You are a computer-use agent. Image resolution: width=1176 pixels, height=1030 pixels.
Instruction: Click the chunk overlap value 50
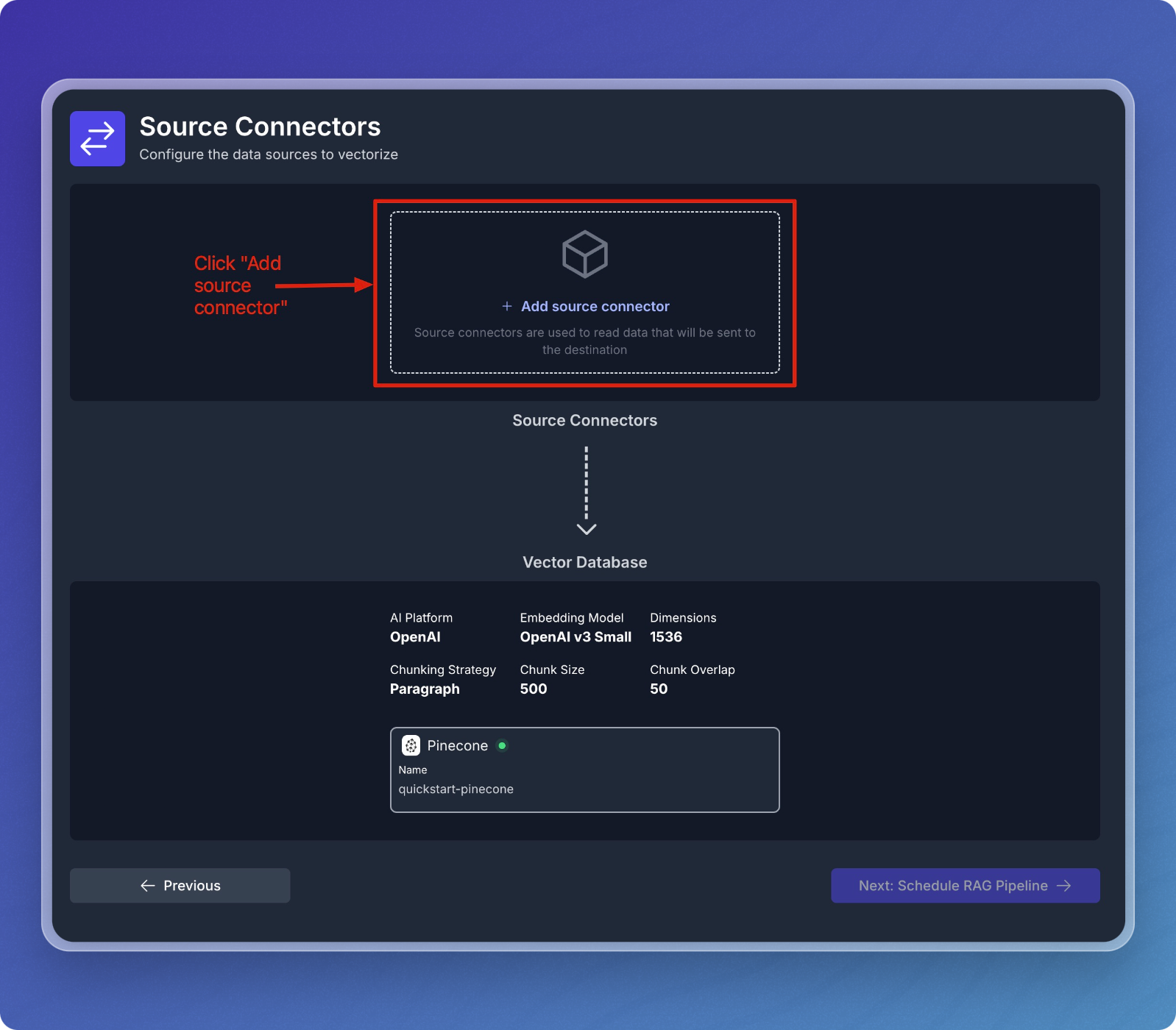(659, 689)
